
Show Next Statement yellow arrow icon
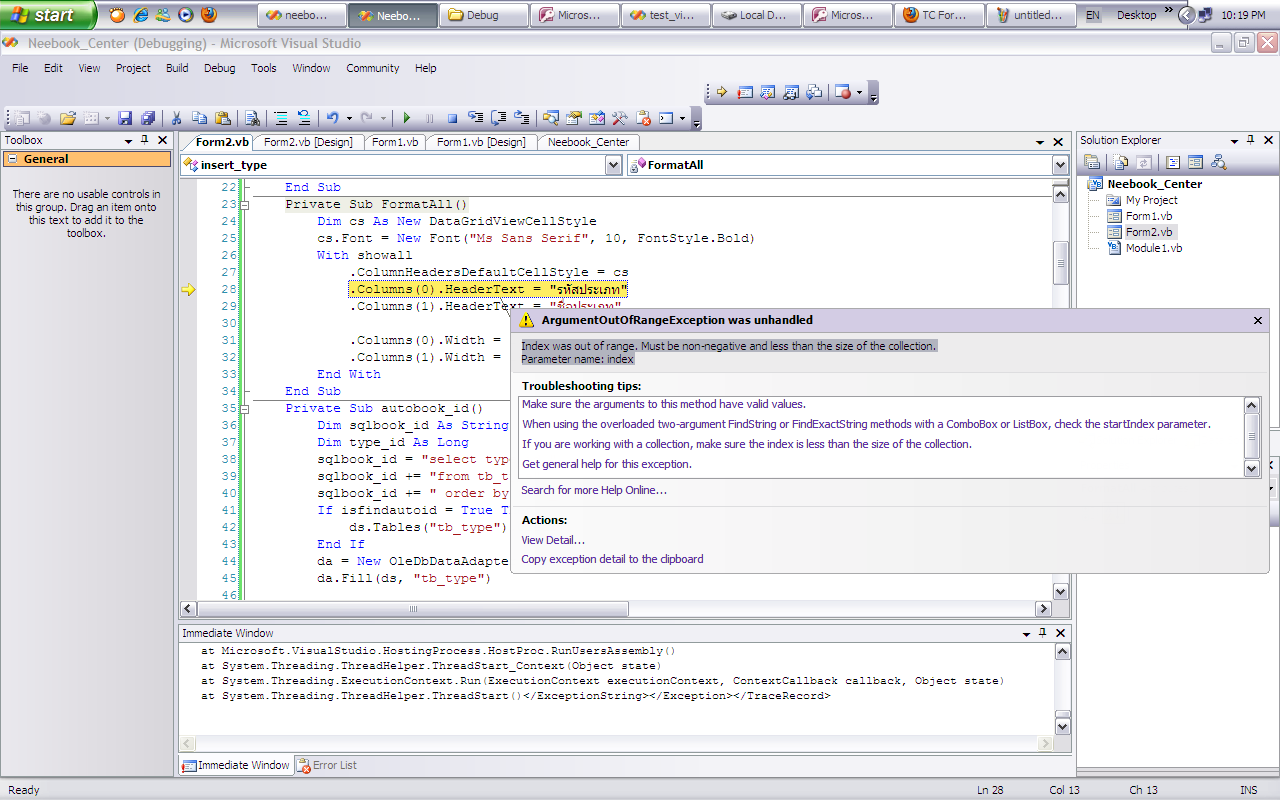[721, 92]
